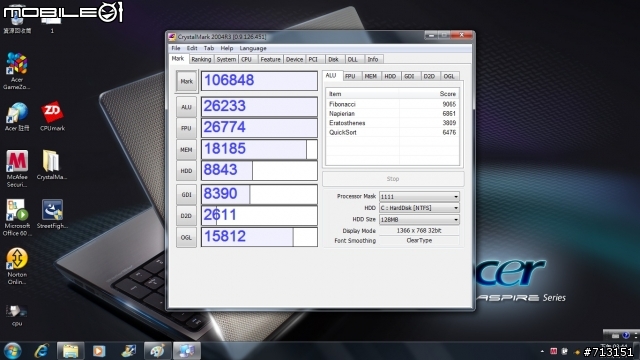The height and width of the screenshot is (360, 640).
Task: Switch to the Device tab
Action: pyautogui.click(x=294, y=60)
